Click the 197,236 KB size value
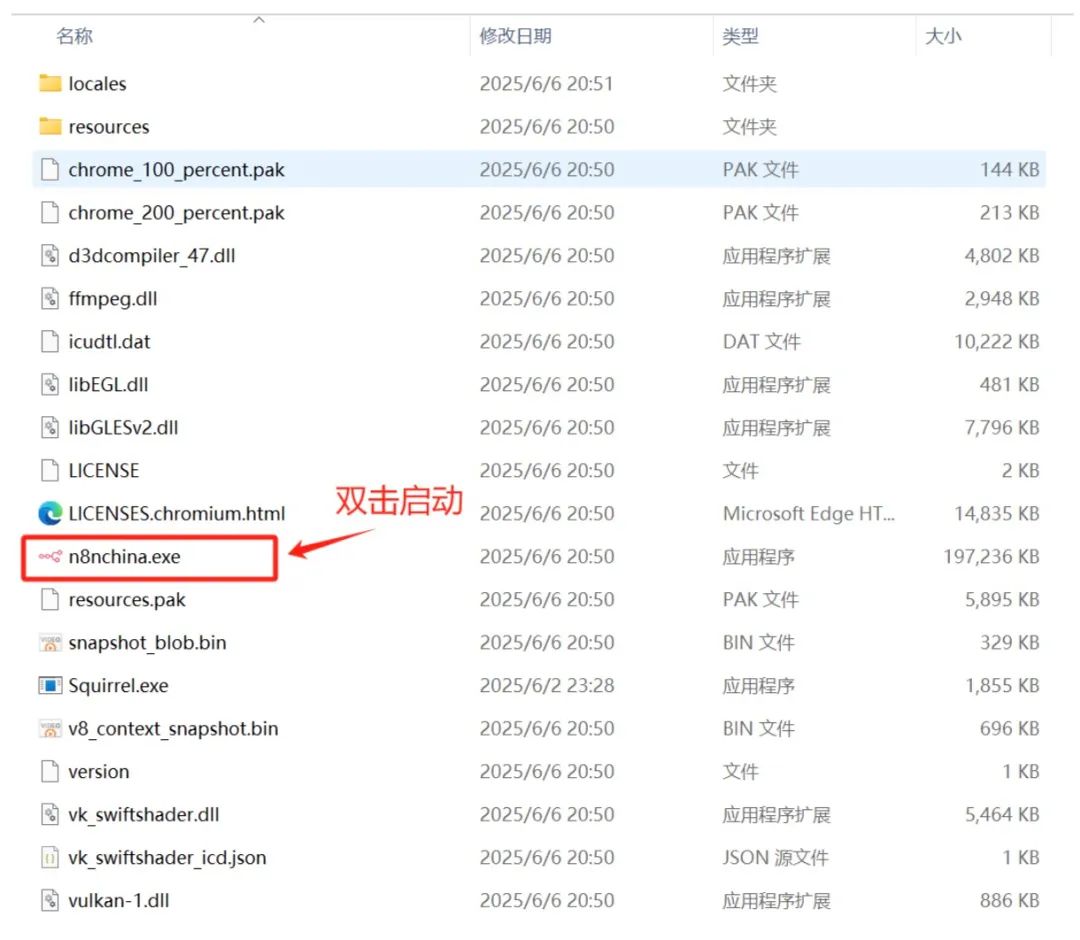1080x940 pixels. click(991, 556)
